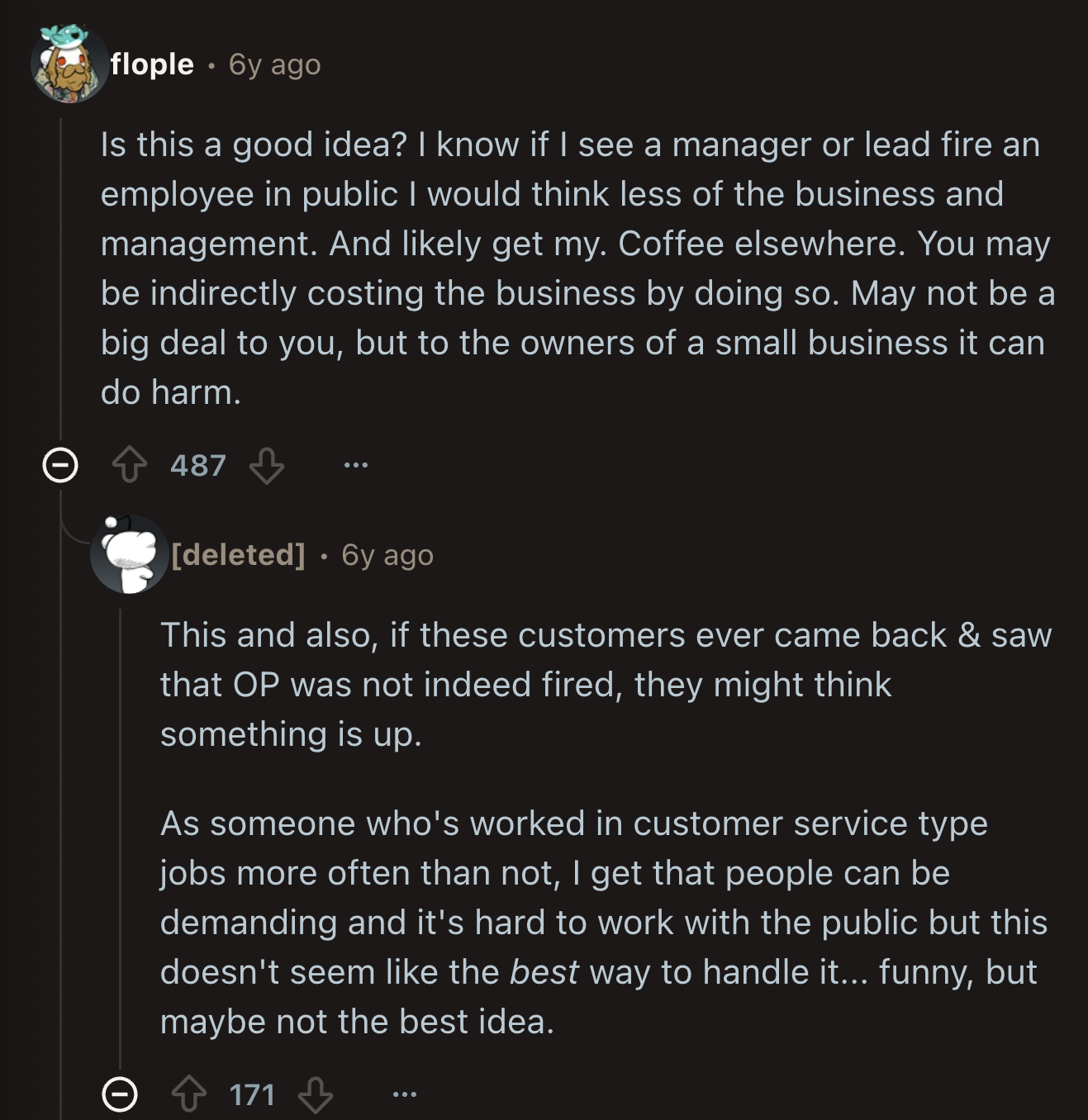Screen dimensions: 1088x1120
Task: Open the flople username profile link
Action: pos(152,64)
